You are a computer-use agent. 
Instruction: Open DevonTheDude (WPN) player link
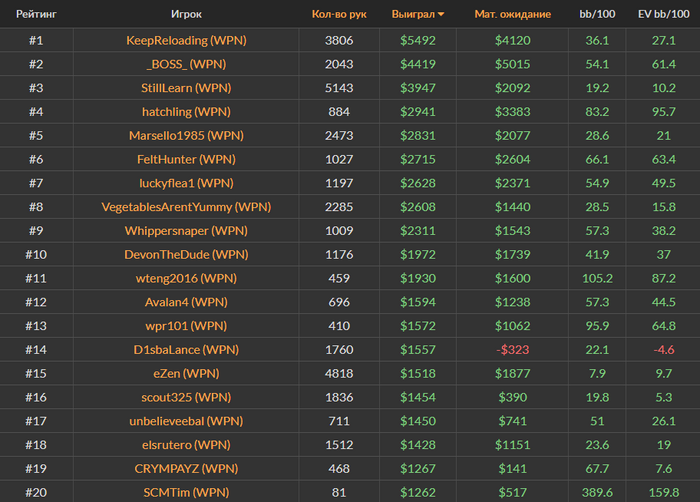186,254
